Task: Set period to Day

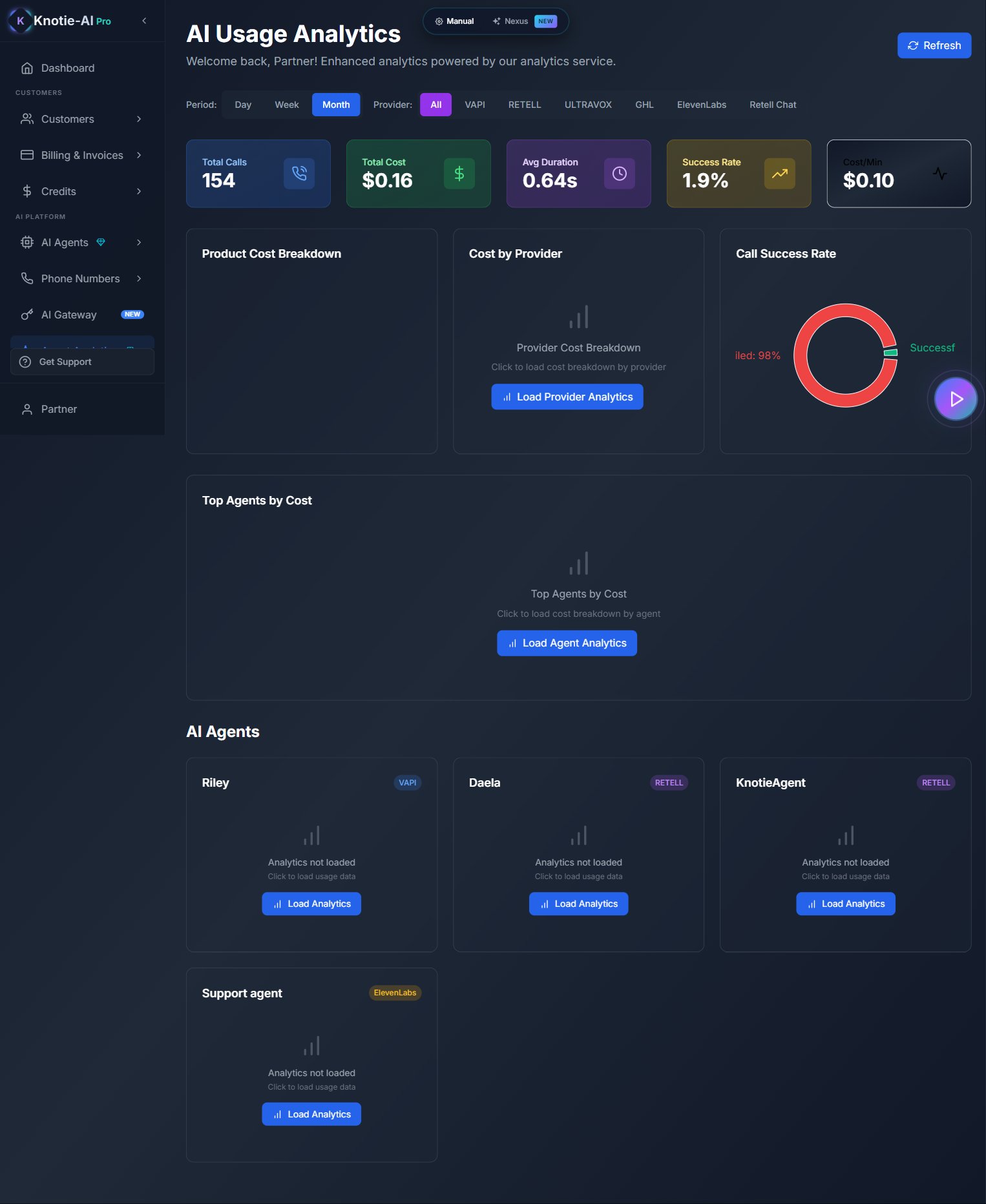Action: click(x=243, y=105)
